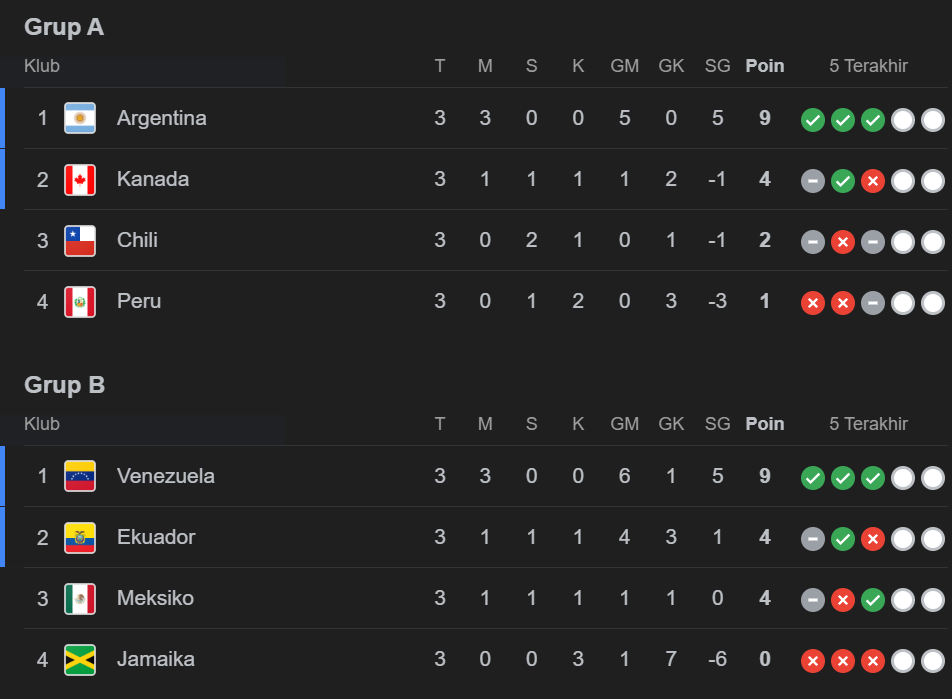Click the Kanada flag icon
Viewport: 952px width, 699px height.
(x=80, y=180)
